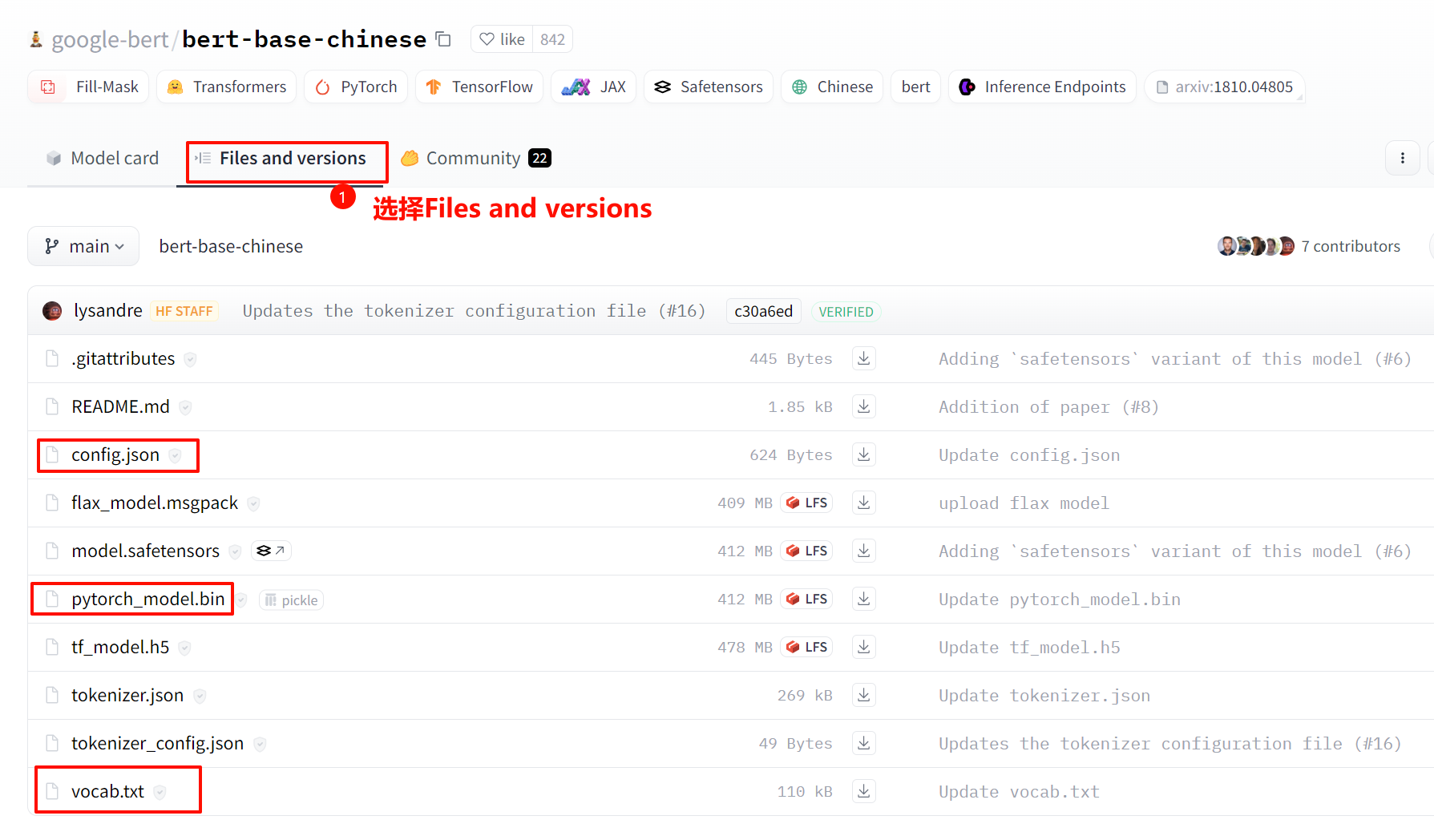Click the pickle badge for pytorch_model.bin
Image resolution: width=1434 pixels, height=840 pixels.
coord(292,600)
